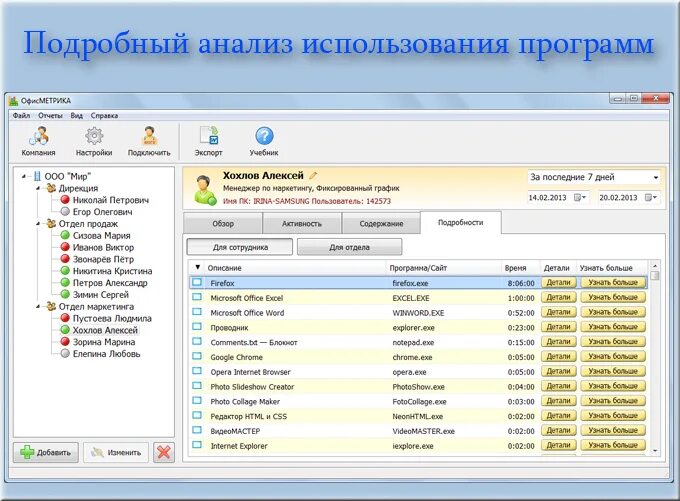The width and height of the screenshot is (680, 501).
Task: Open the Учебник help icon
Action: (264, 136)
